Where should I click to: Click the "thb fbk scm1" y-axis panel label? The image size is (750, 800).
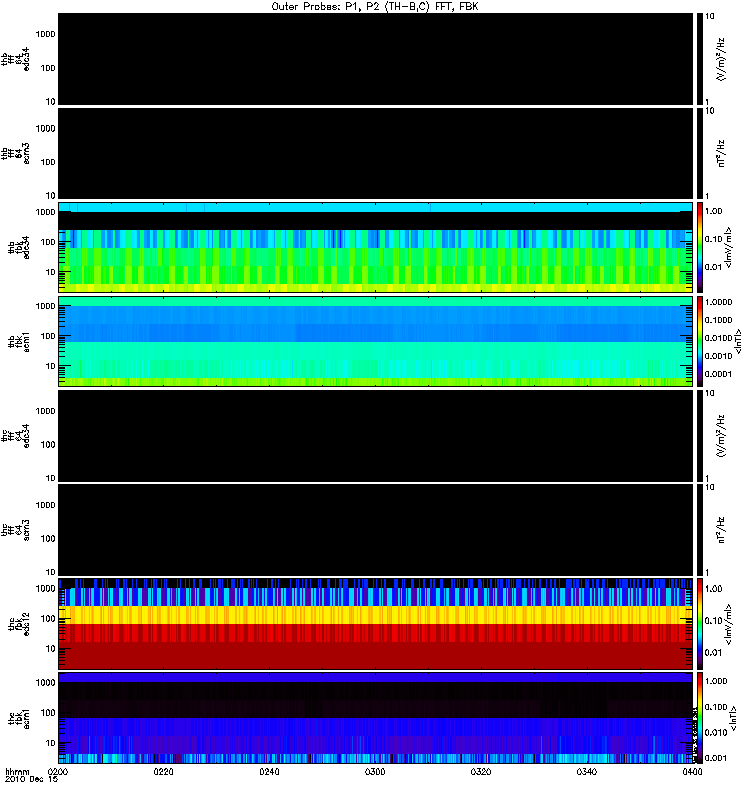coord(18,341)
